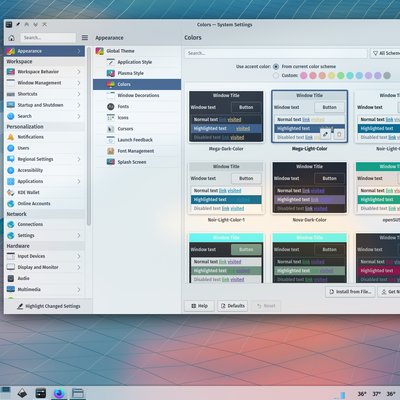Launch Firefox from the taskbar

(x=59, y=393)
